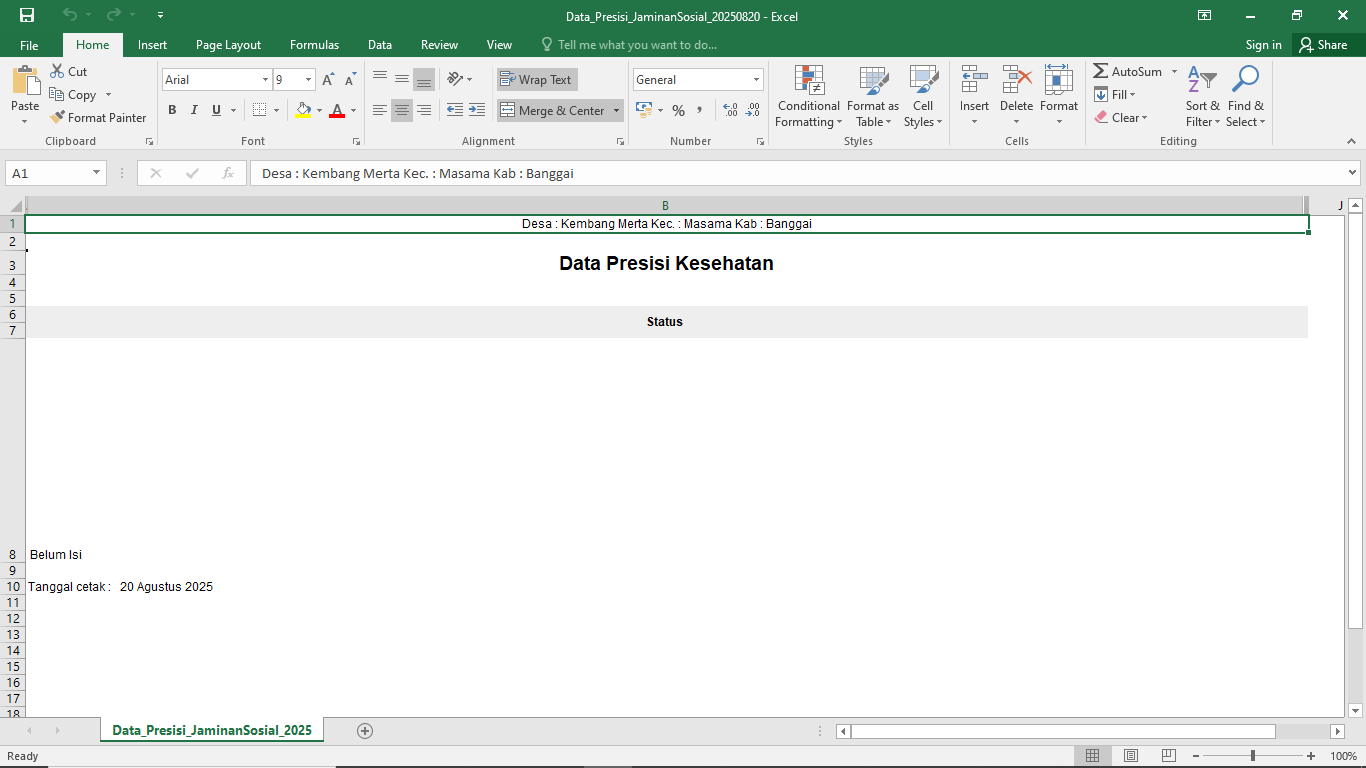Add a new sheet with plus icon

tap(365, 731)
